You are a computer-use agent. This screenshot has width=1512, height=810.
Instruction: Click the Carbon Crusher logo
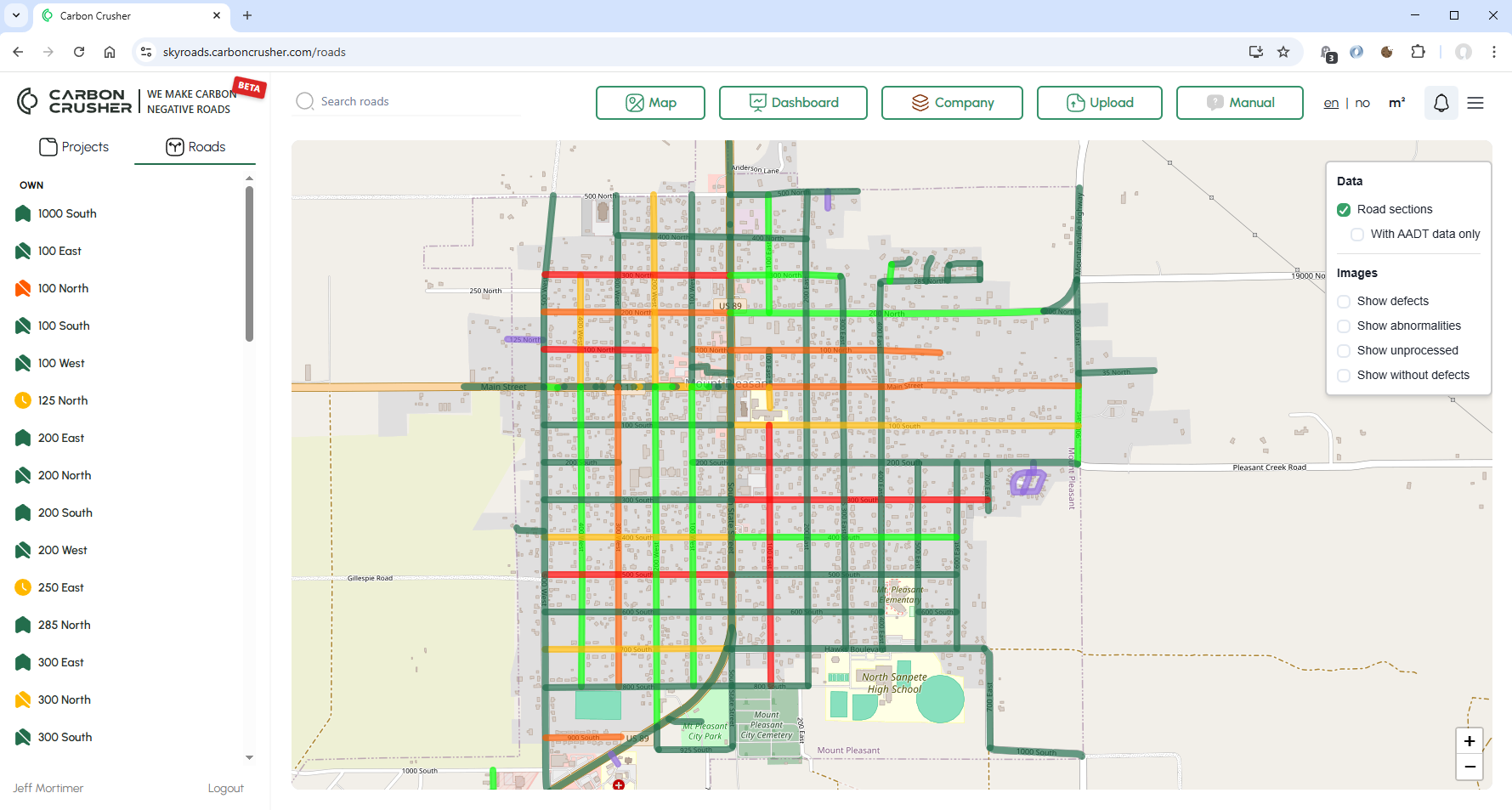coord(75,101)
